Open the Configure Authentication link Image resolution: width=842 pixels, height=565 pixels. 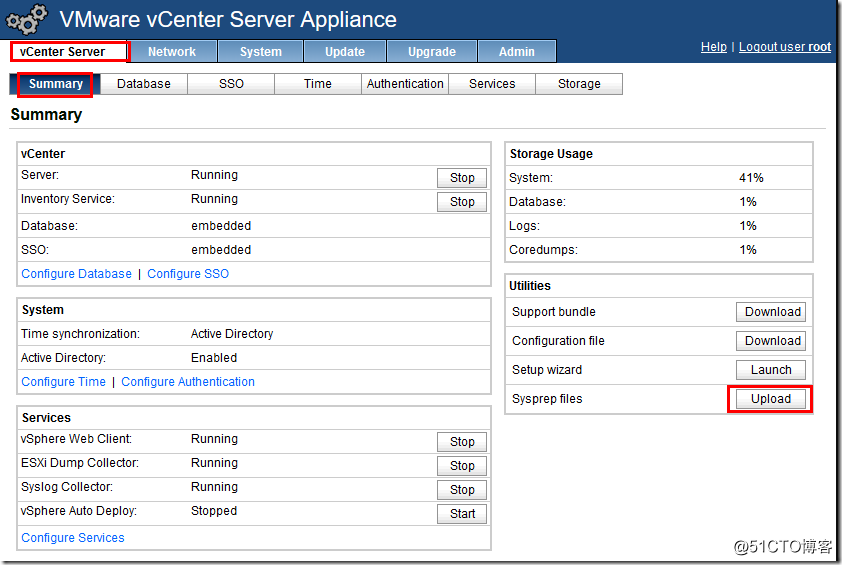tap(188, 382)
